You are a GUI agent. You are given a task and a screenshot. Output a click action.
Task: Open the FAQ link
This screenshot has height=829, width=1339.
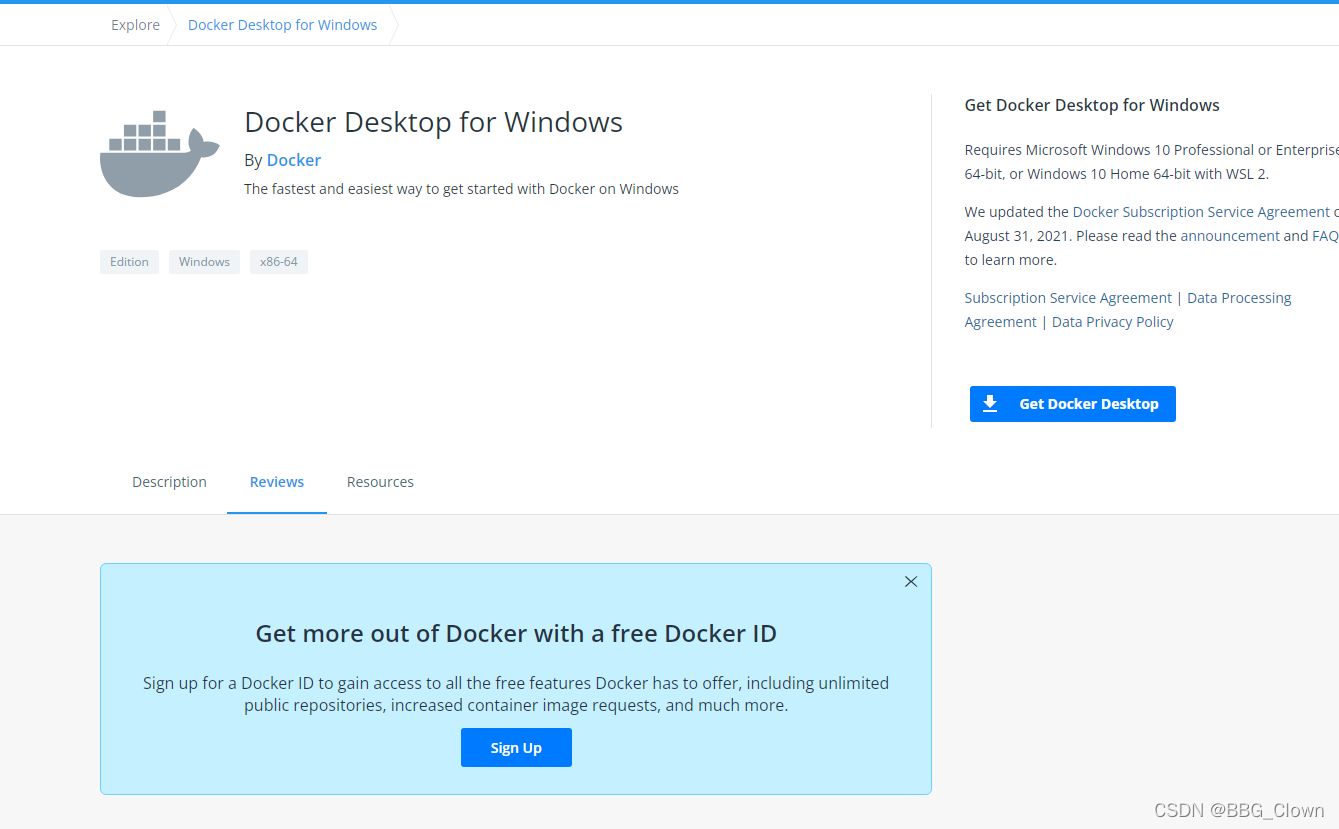click(x=1325, y=236)
